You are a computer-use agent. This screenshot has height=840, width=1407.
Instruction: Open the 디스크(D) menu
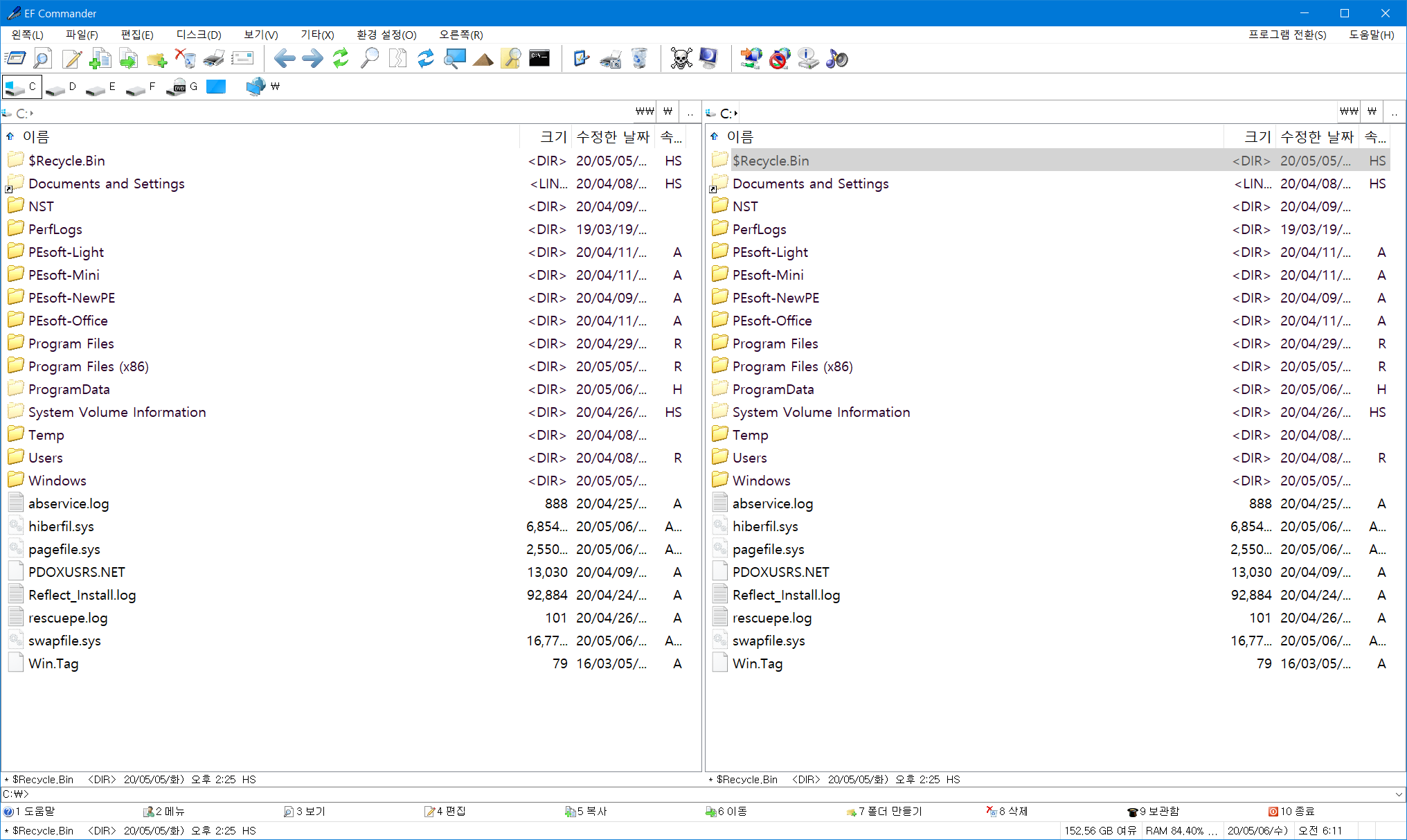point(199,35)
